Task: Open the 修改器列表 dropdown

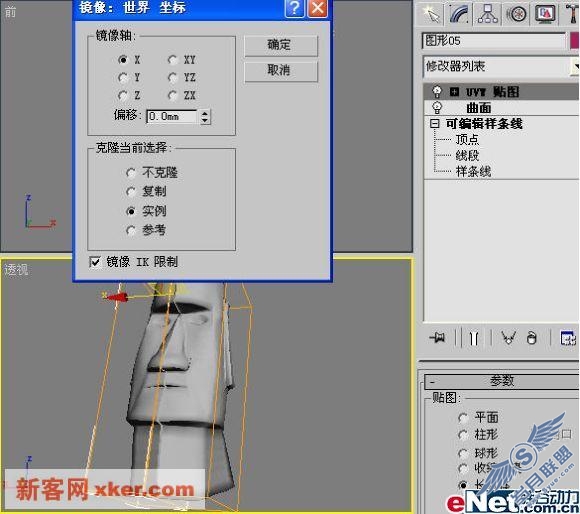Action: pos(501,67)
